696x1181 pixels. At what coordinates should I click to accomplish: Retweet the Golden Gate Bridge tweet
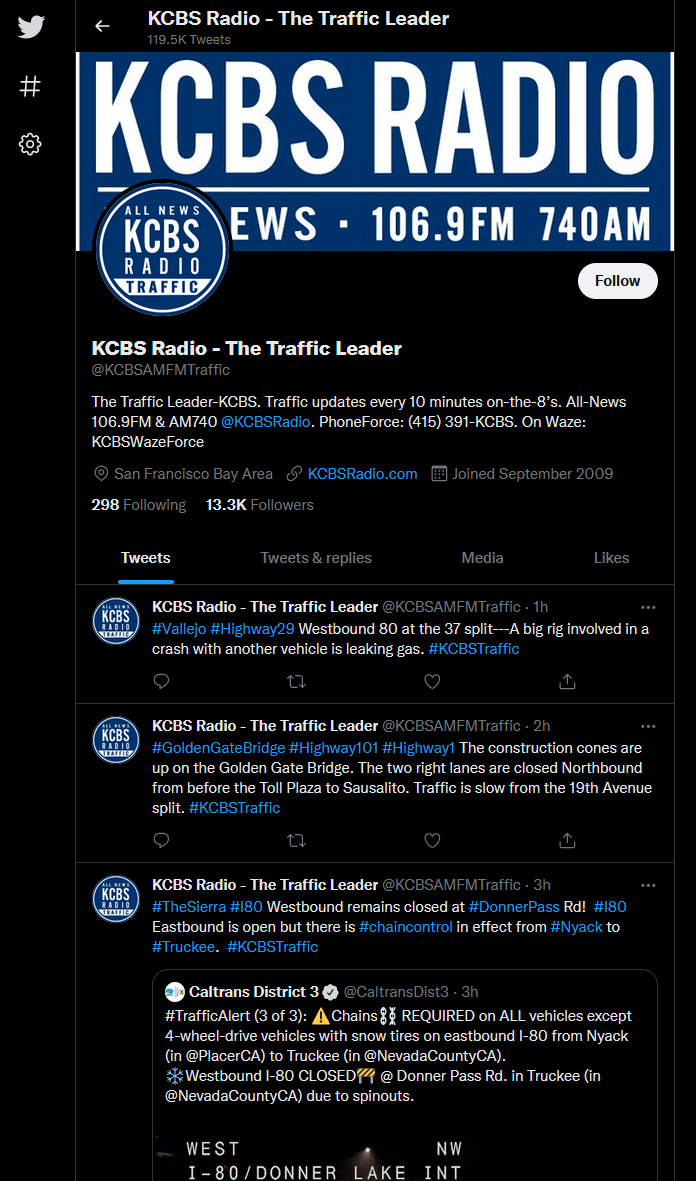pyautogui.click(x=297, y=840)
